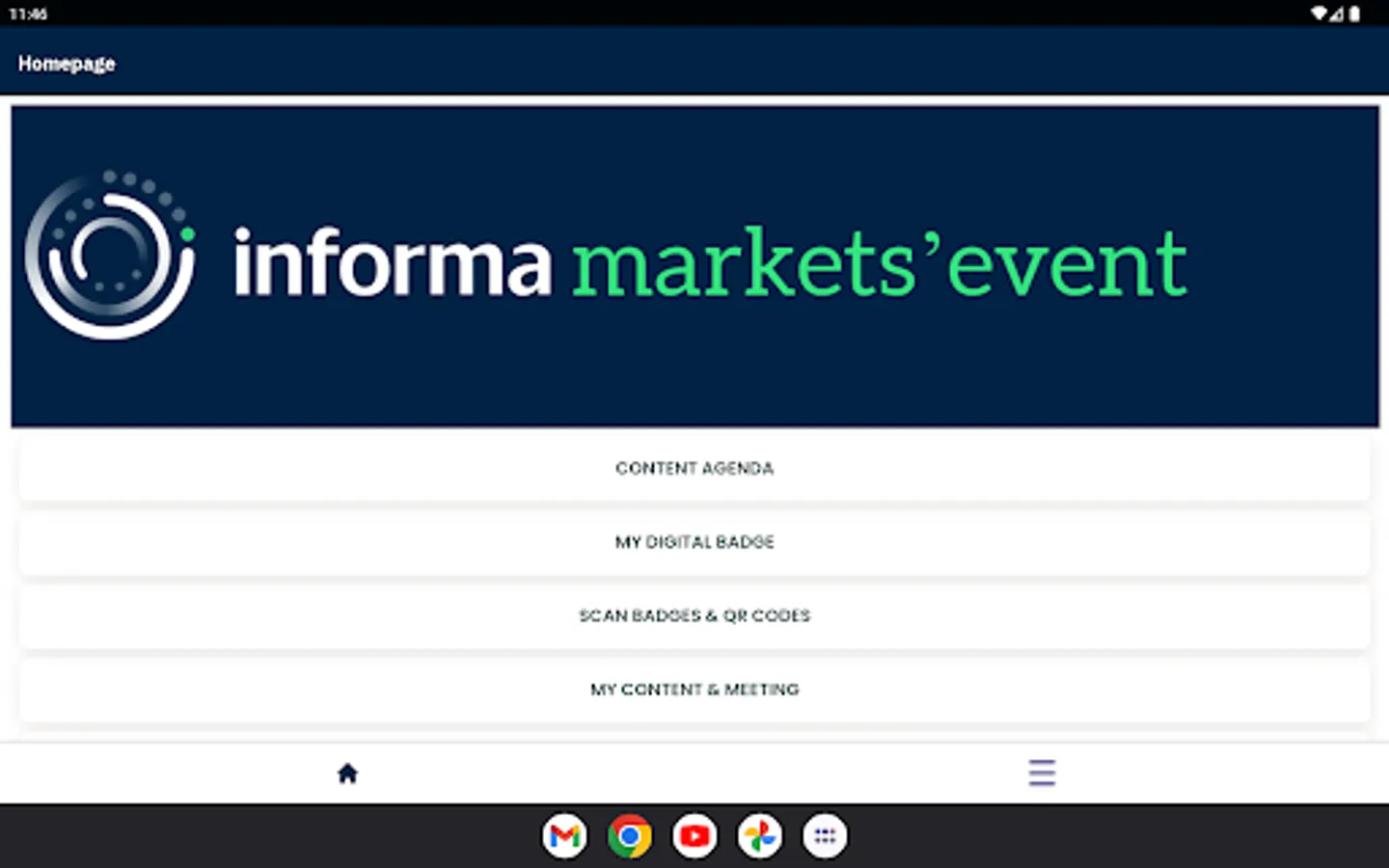Open the hamburger menu icon
The height and width of the screenshot is (868, 1389).
[1042, 773]
